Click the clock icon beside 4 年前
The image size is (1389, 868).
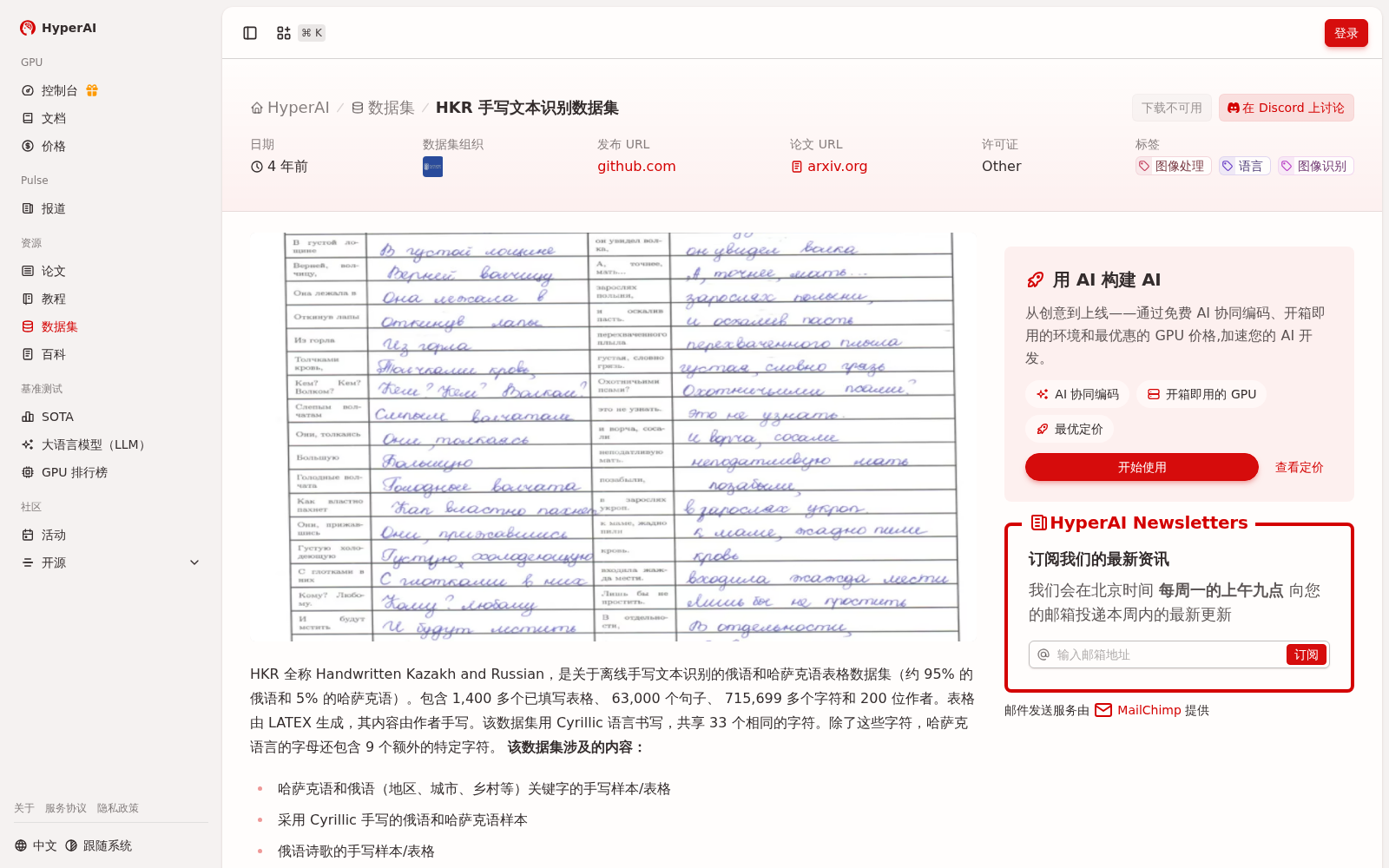257,167
